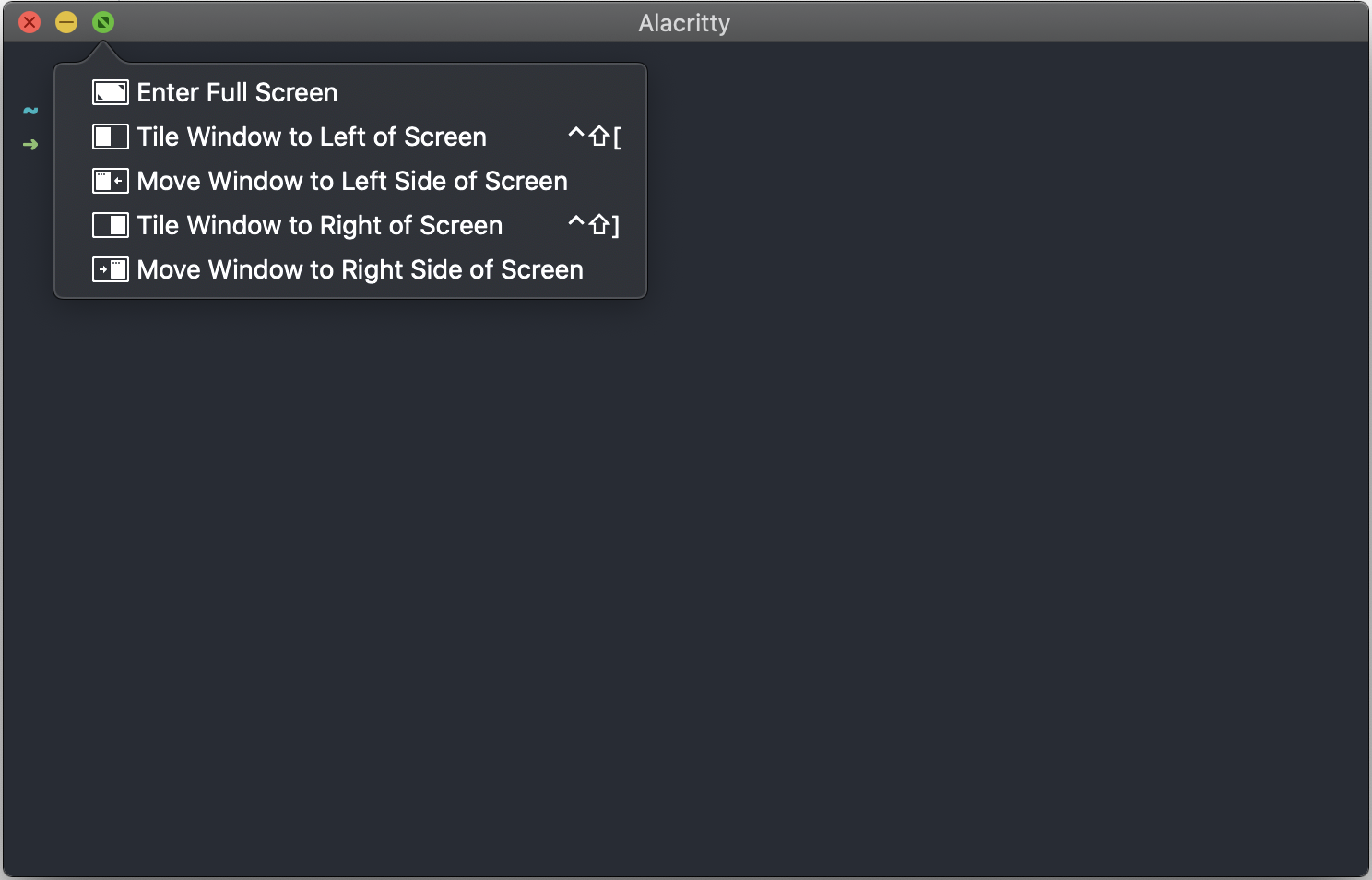
Task: Click the Move Window to Right Side icon
Action: 111,269
